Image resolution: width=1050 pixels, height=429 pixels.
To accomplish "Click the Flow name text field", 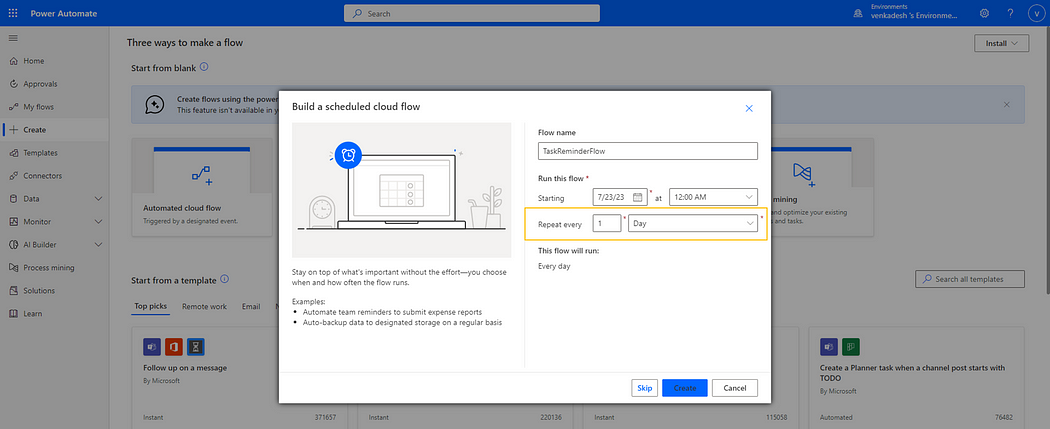I will (648, 151).
